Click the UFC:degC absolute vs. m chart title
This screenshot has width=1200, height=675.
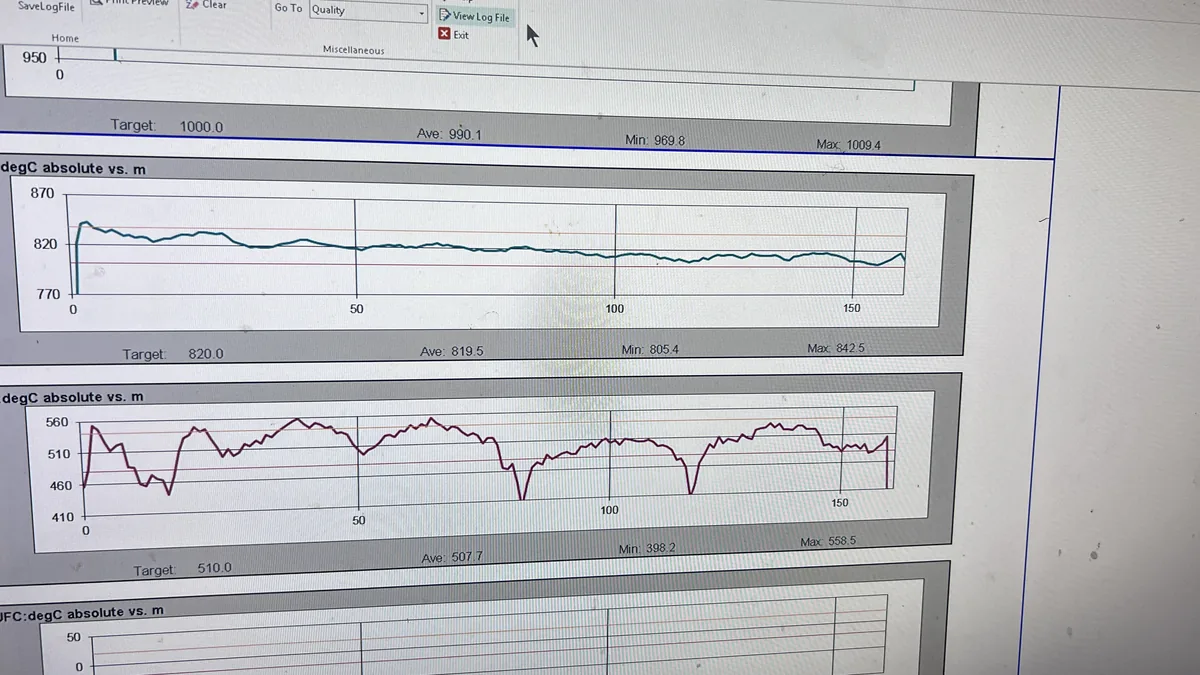(82, 612)
